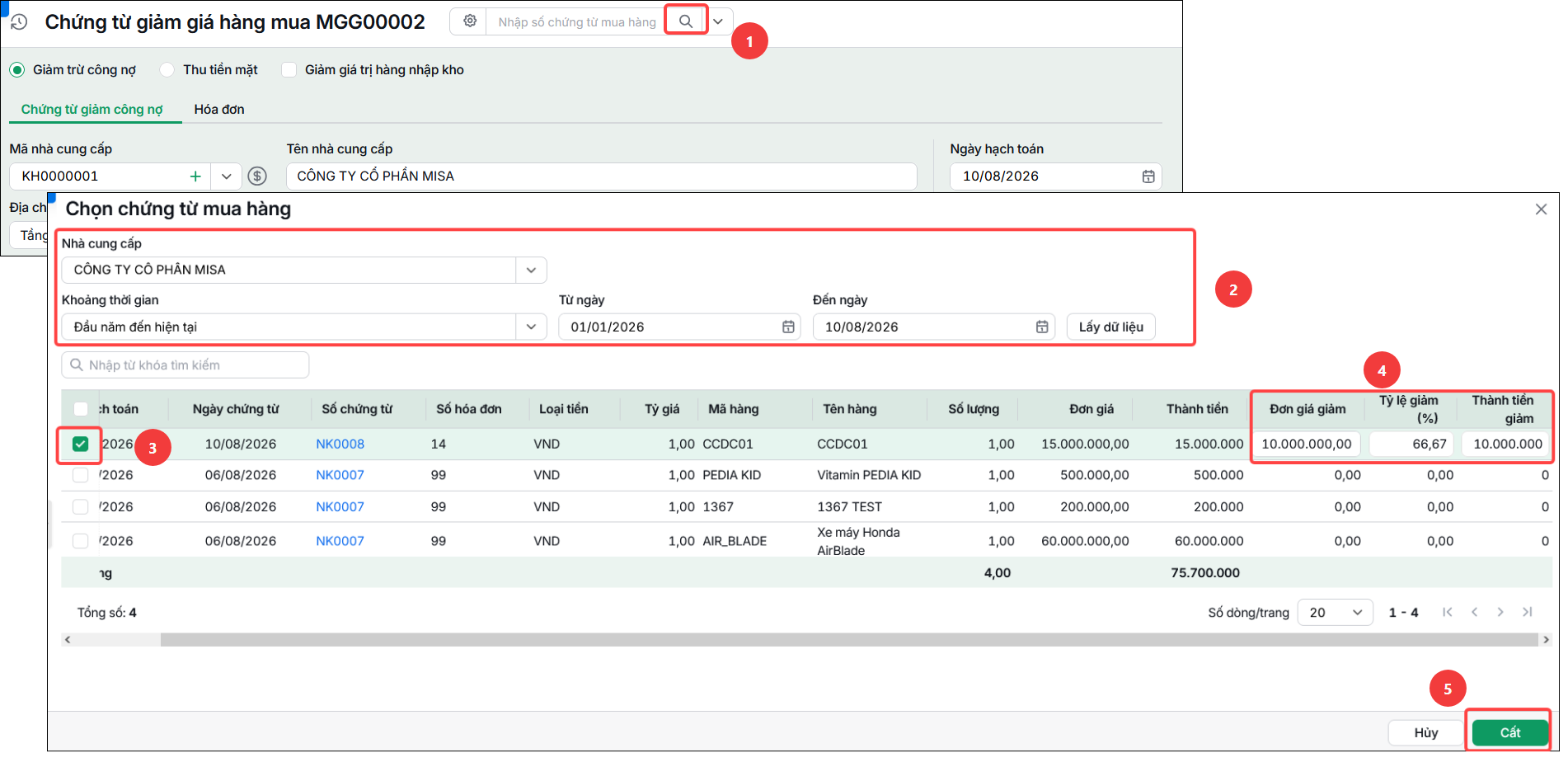The image size is (1568, 762).
Task: Open voucher link NK0008
Action: [x=340, y=444]
